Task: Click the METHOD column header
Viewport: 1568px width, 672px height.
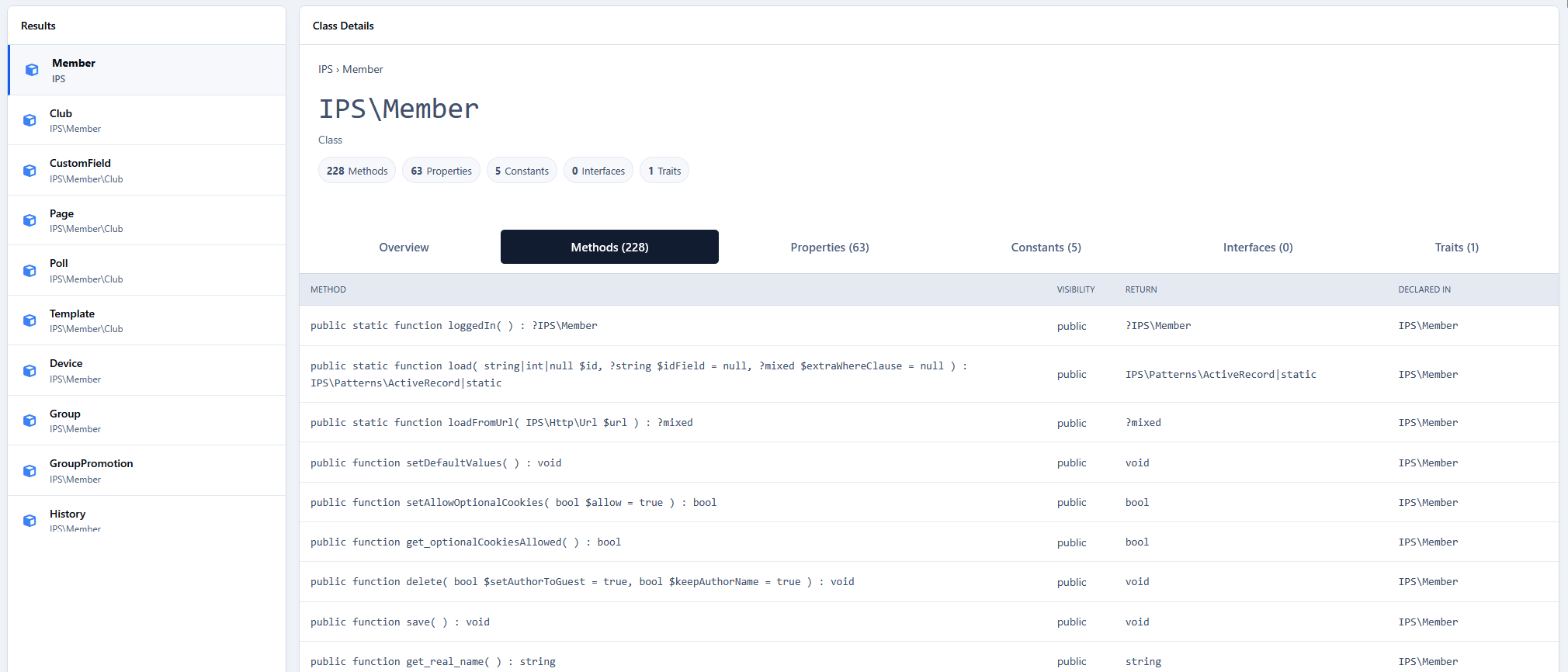Action: point(328,289)
